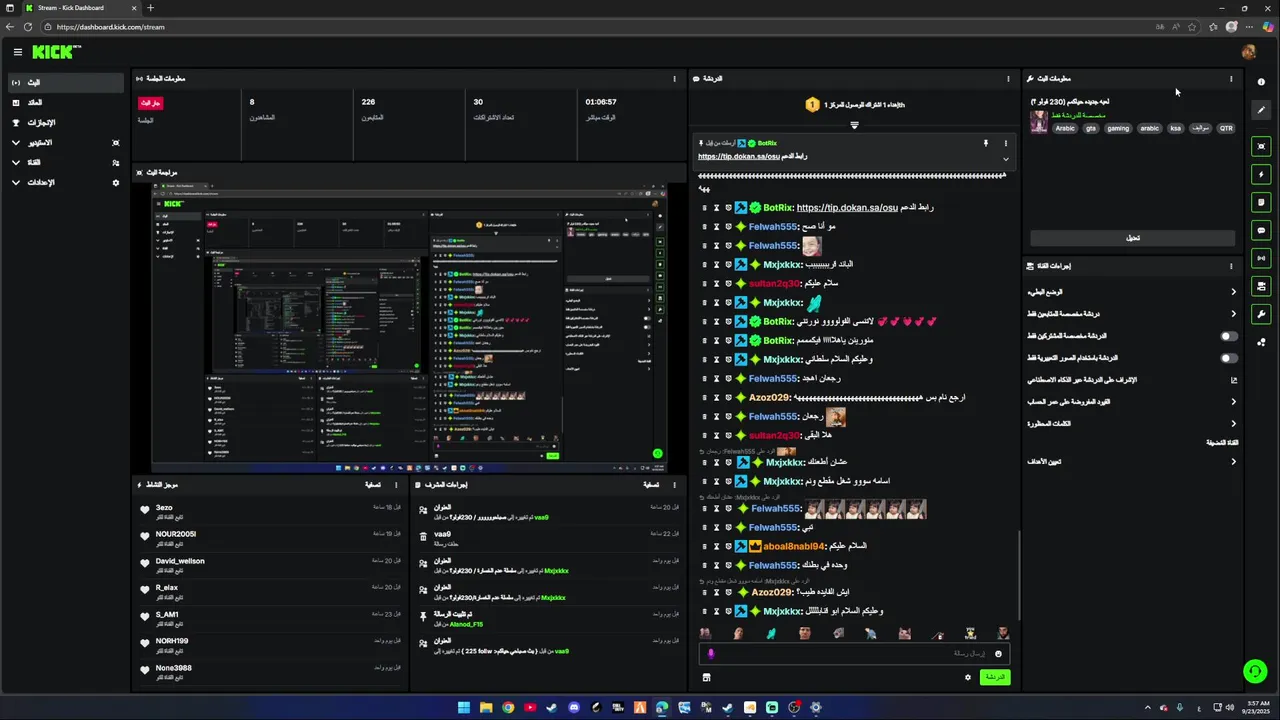The height and width of the screenshot is (720, 1280).
Task: Expand the Channel section in left sidebar
Action: [x=66, y=162]
